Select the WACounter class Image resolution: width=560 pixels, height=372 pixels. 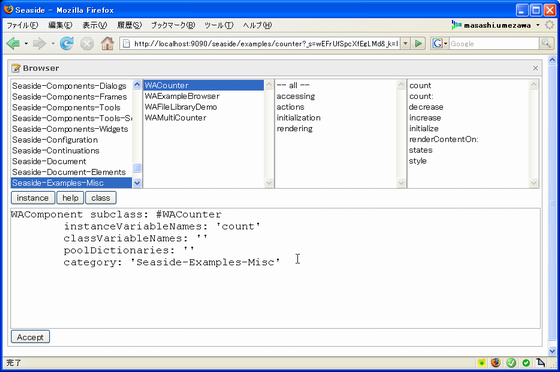pos(204,85)
